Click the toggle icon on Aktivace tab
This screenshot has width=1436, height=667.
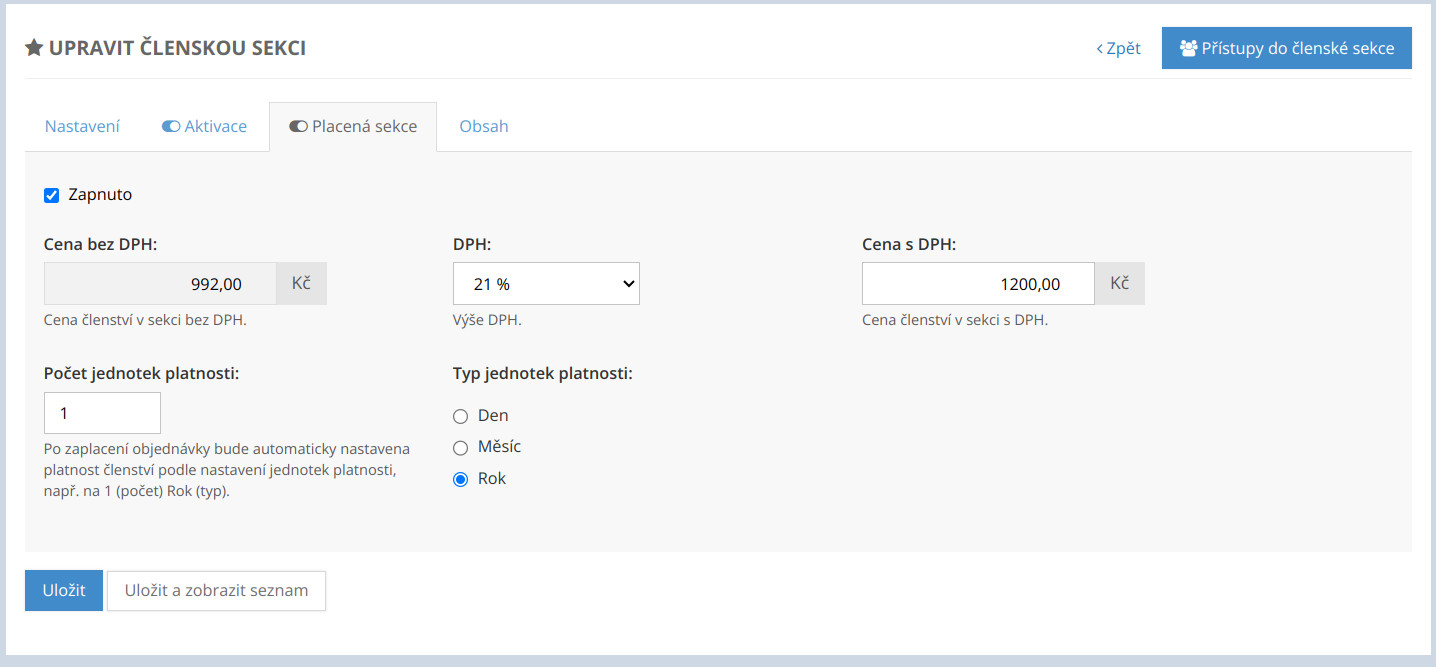point(171,127)
